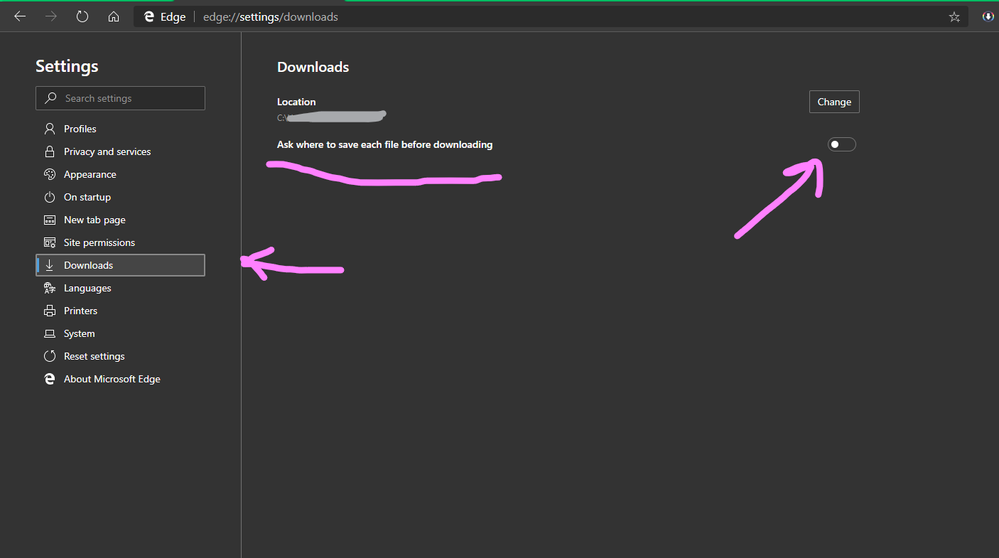This screenshot has height=558, width=999.
Task: Open Reset settings page
Action: click(x=120, y=356)
